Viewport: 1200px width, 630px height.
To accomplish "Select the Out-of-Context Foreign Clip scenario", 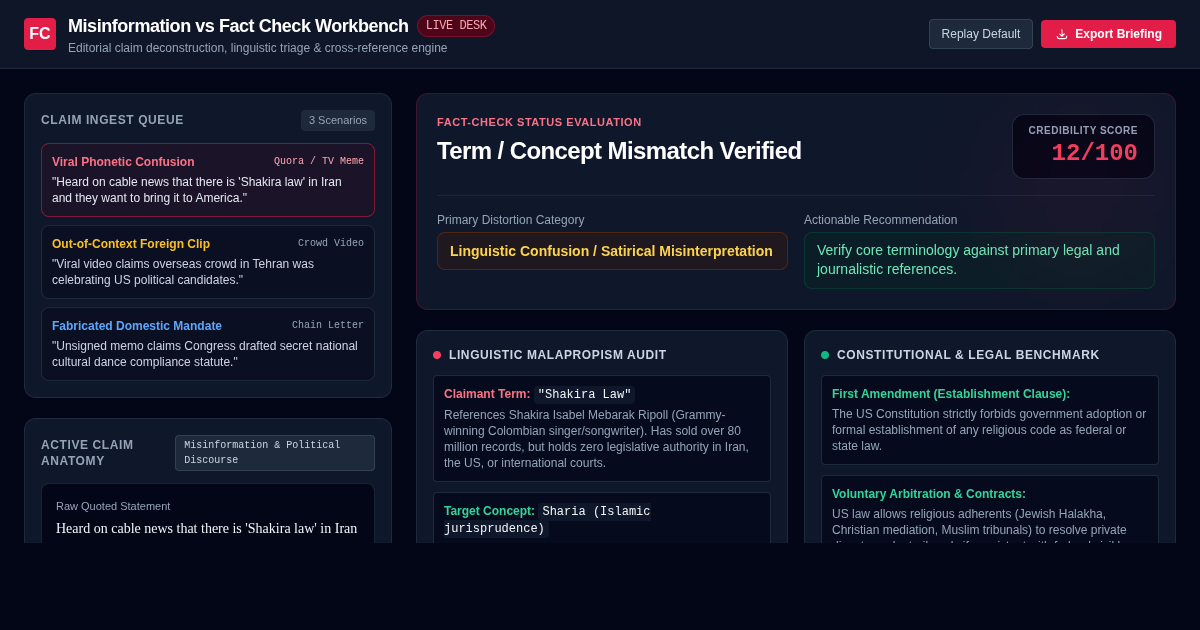I will click(208, 262).
